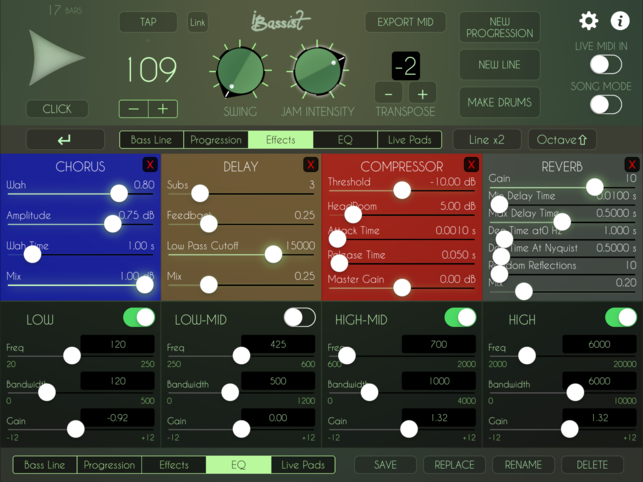Click the CLICK metronome button

coord(57,109)
